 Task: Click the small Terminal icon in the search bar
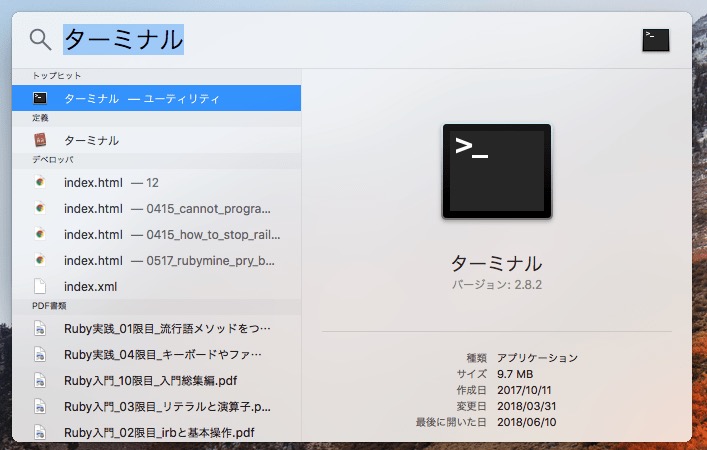(656, 40)
